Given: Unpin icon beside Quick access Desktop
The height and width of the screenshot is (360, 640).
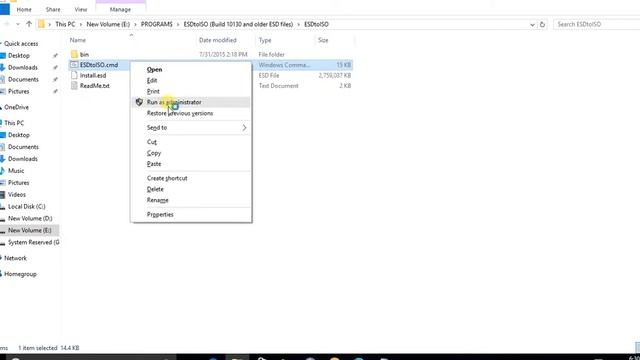Looking at the screenshot, I should pos(55,56).
